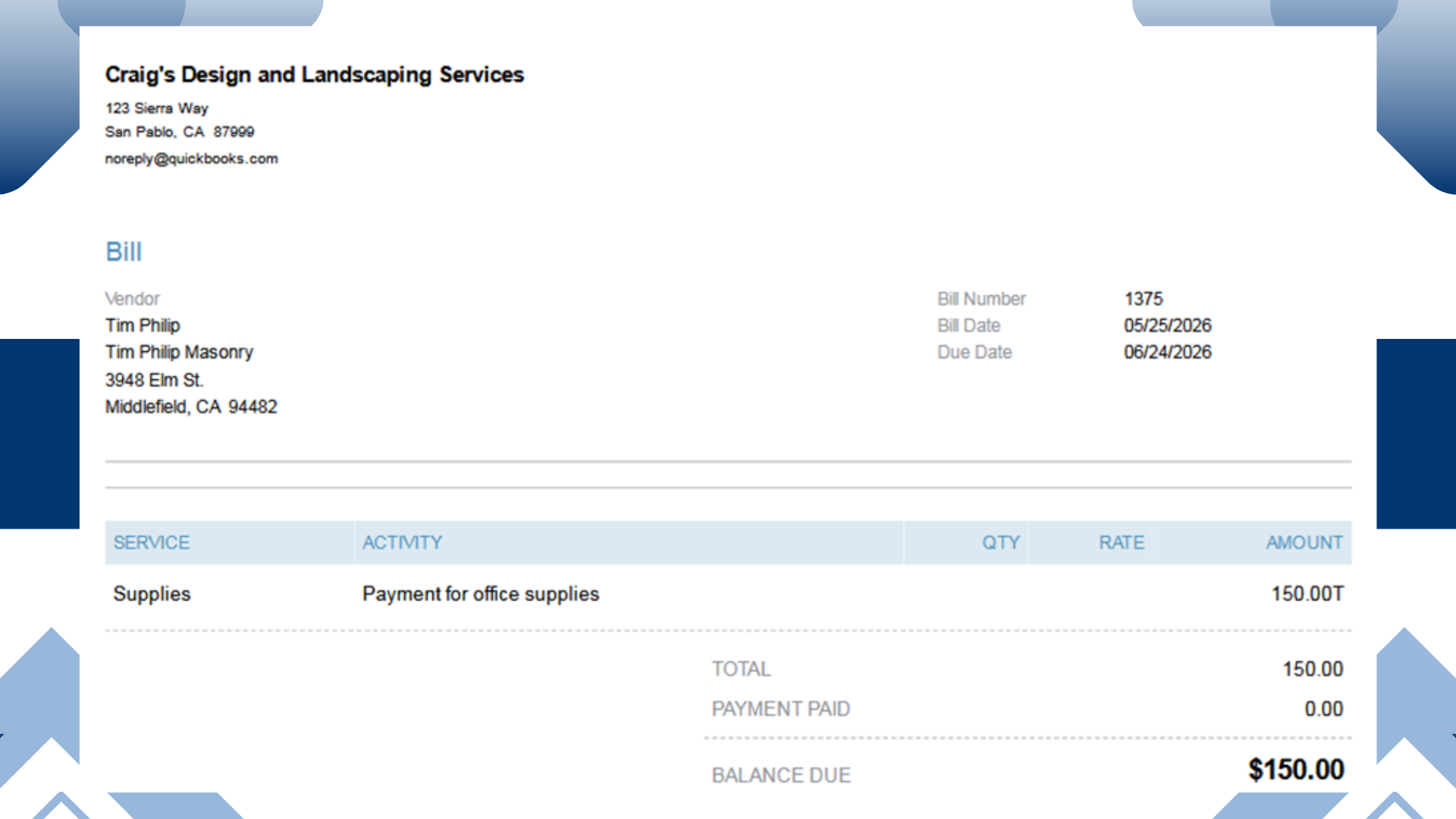Image resolution: width=1456 pixels, height=819 pixels.
Task: Click the PAYMENT PAID label
Action: [781, 708]
